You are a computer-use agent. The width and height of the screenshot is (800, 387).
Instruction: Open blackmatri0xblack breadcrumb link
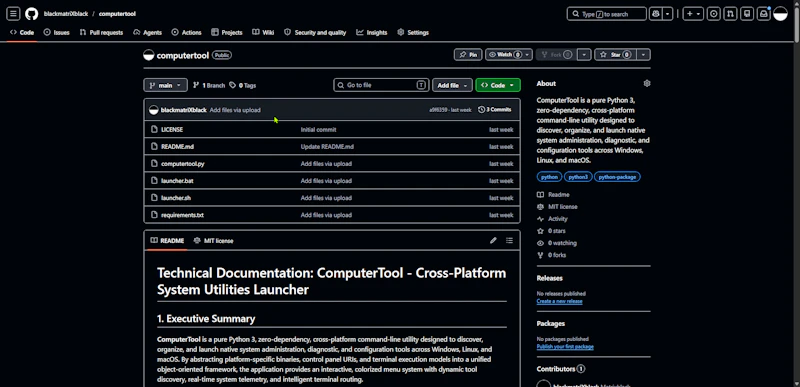tap(66, 14)
